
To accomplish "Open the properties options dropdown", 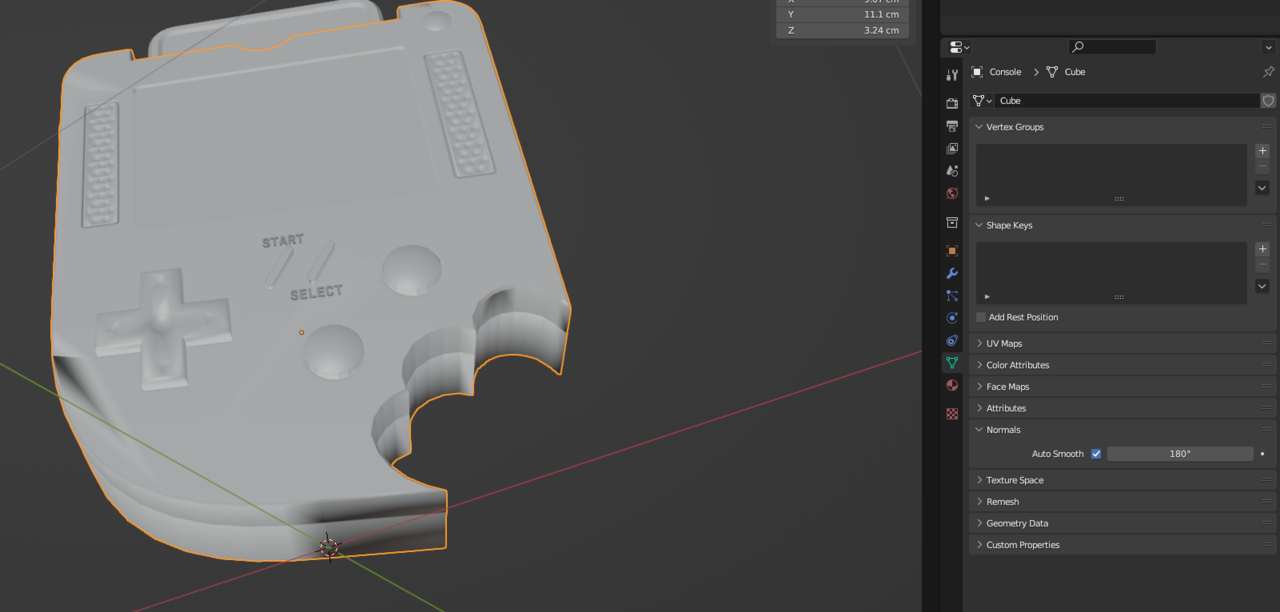I will pos(1268,47).
